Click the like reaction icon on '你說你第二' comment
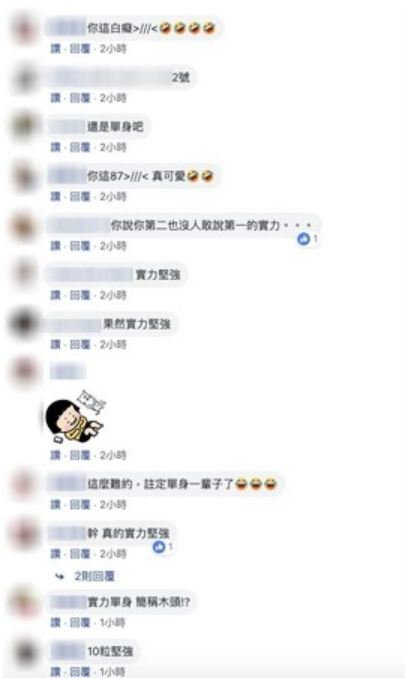The width and height of the screenshot is (405, 678). tap(304, 238)
